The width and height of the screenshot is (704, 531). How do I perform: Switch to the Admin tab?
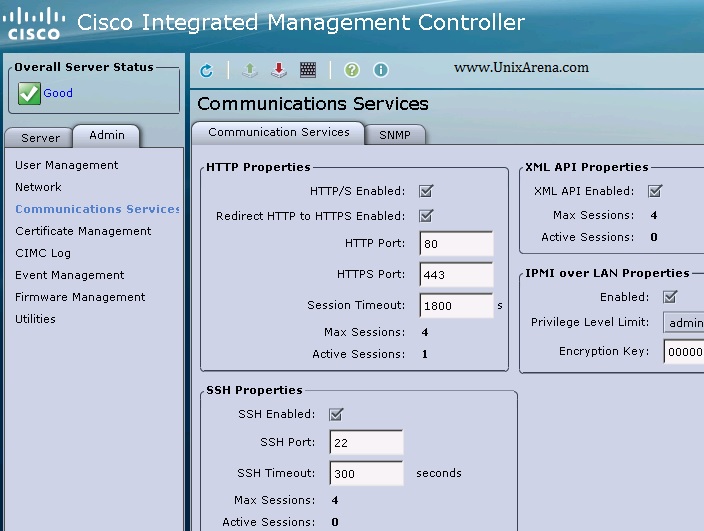click(x=106, y=136)
